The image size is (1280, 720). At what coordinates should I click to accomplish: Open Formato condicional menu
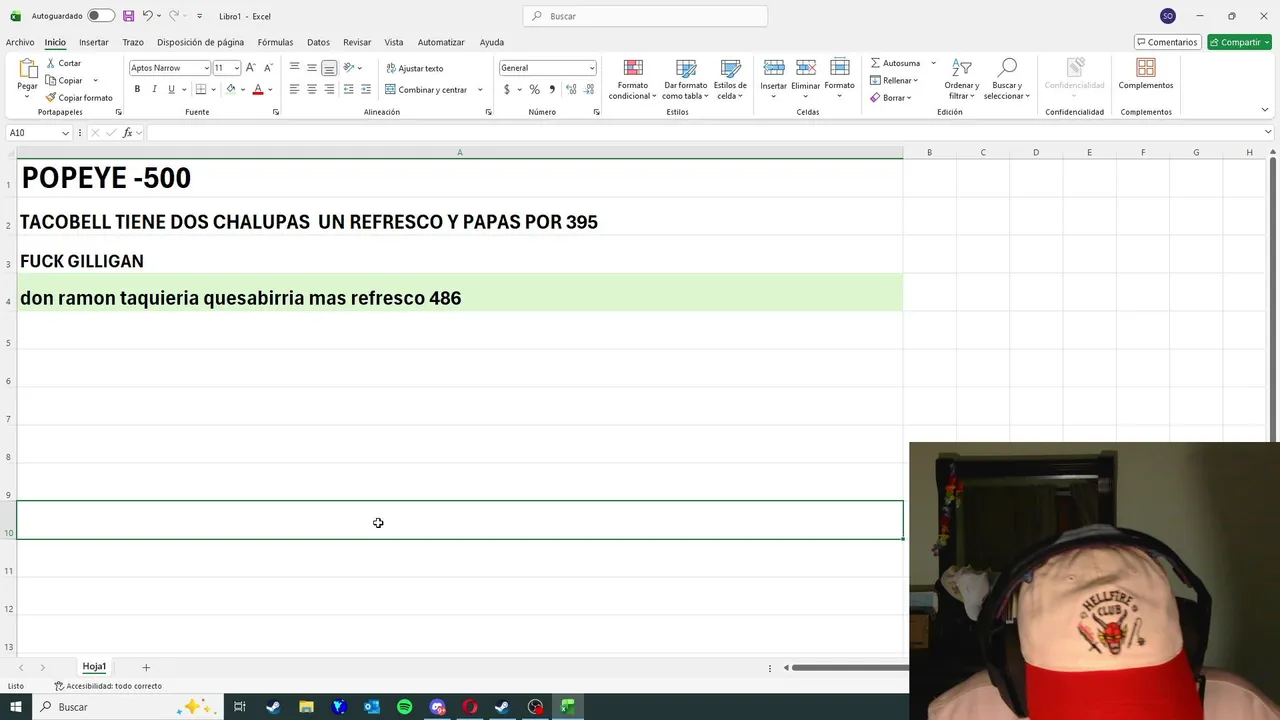pyautogui.click(x=633, y=79)
